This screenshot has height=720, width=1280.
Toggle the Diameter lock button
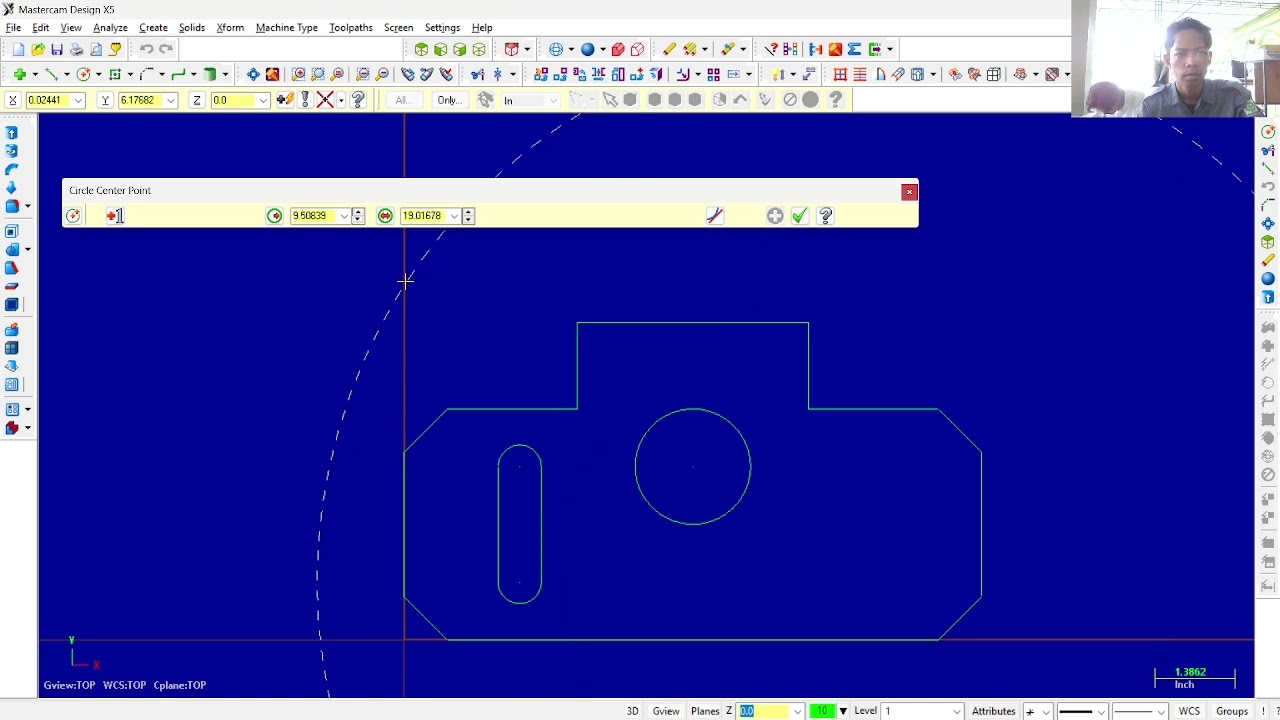(386, 216)
